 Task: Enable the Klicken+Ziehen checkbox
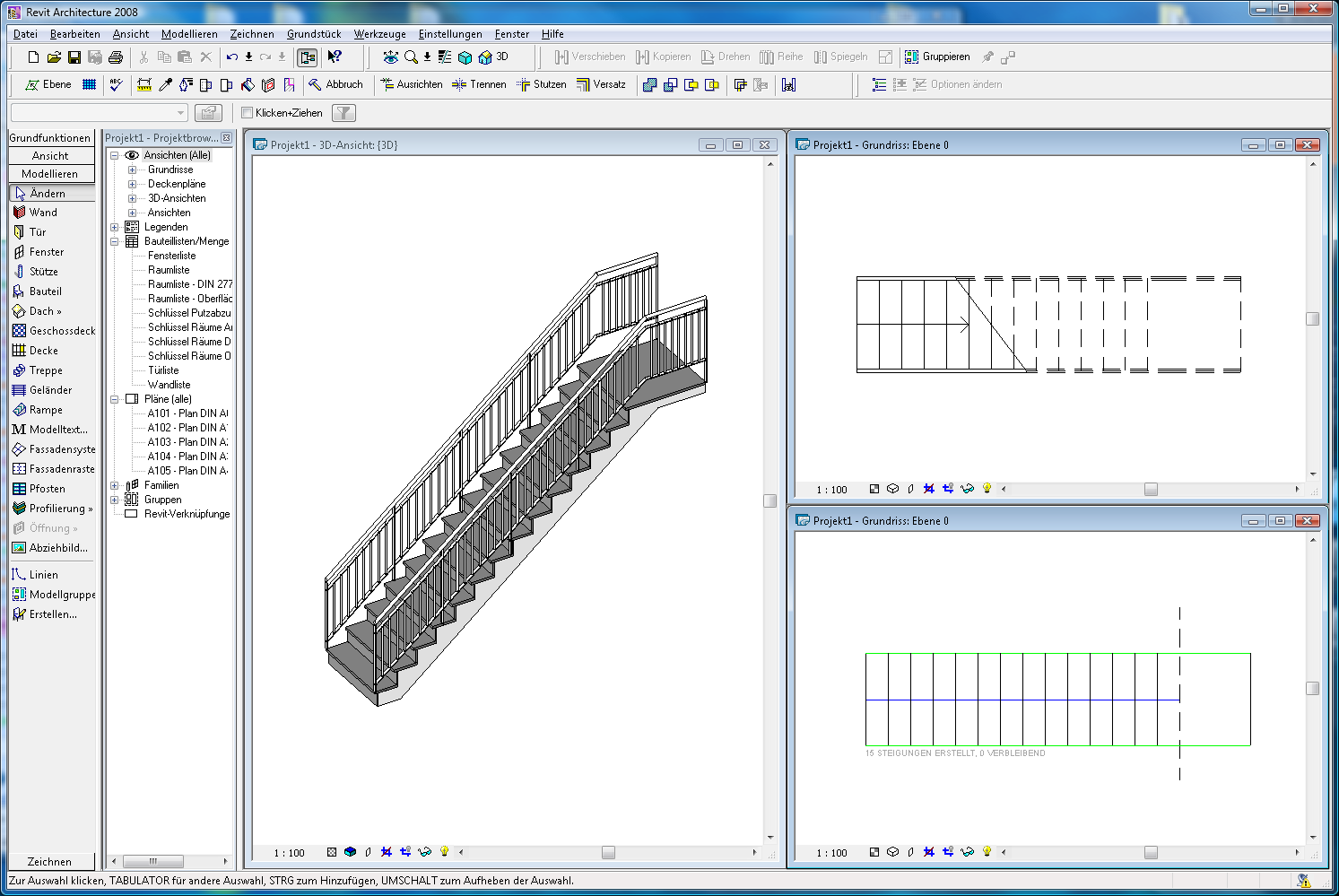248,113
